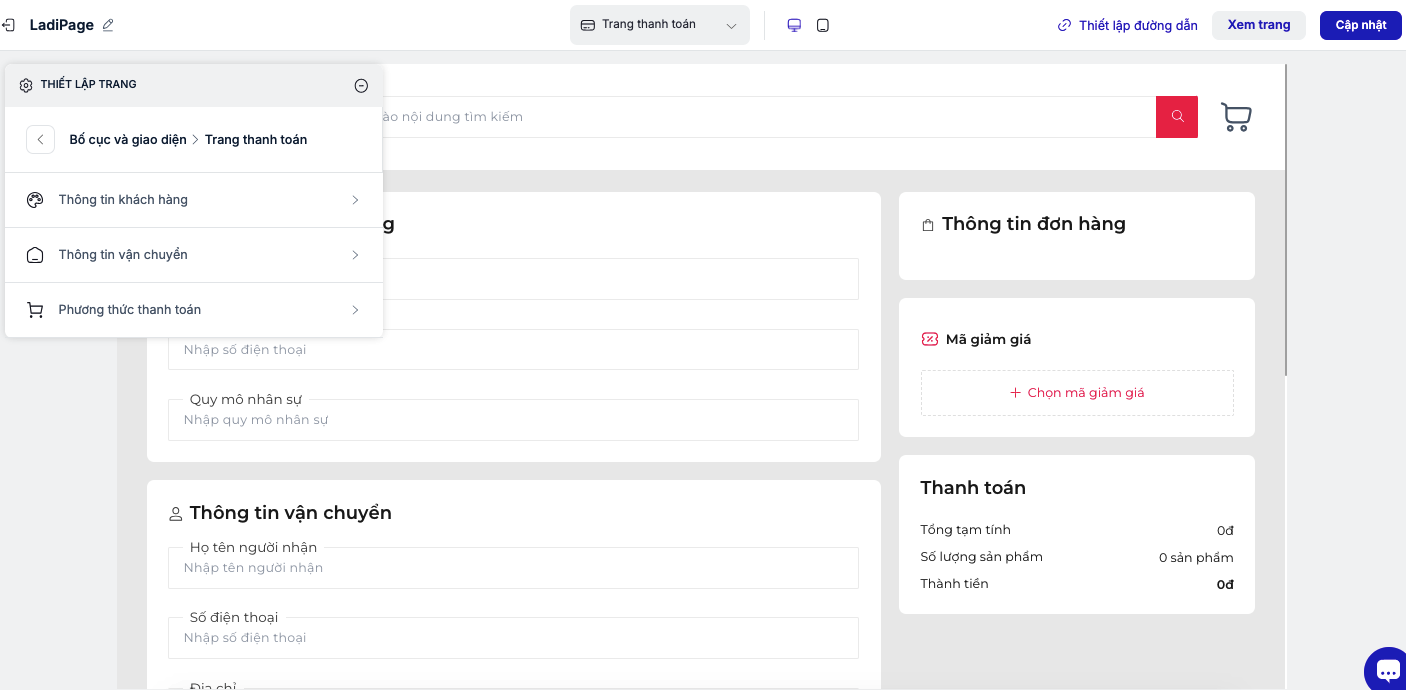
Task: Click THIẾT LẬP TRANG panel title
Action: click(x=89, y=84)
